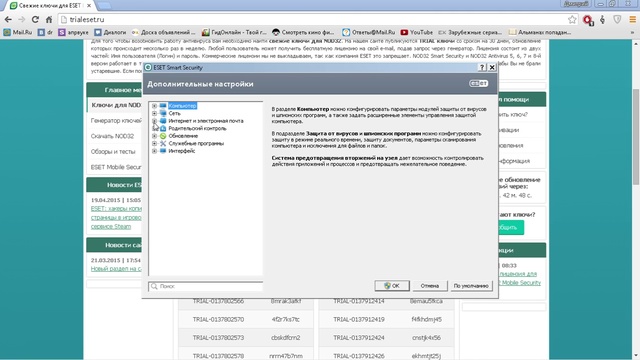Image resolution: width=640 pixels, height=360 pixels.
Task: Select Служебные программы item
Action: 196,143
